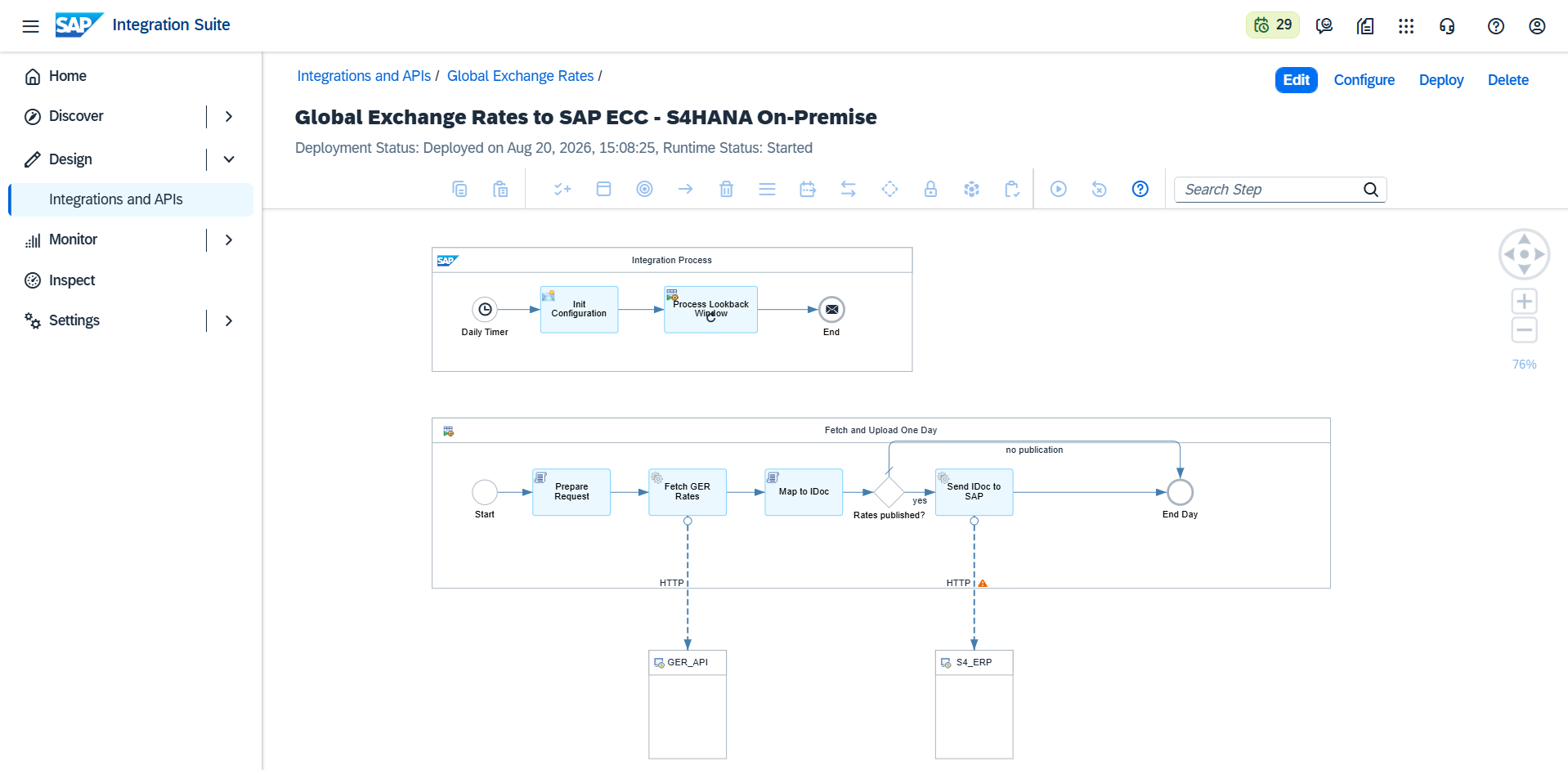Click the SAP logo
The height and width of the screenshot is (770, 1568).
click(x=79, y=25)
